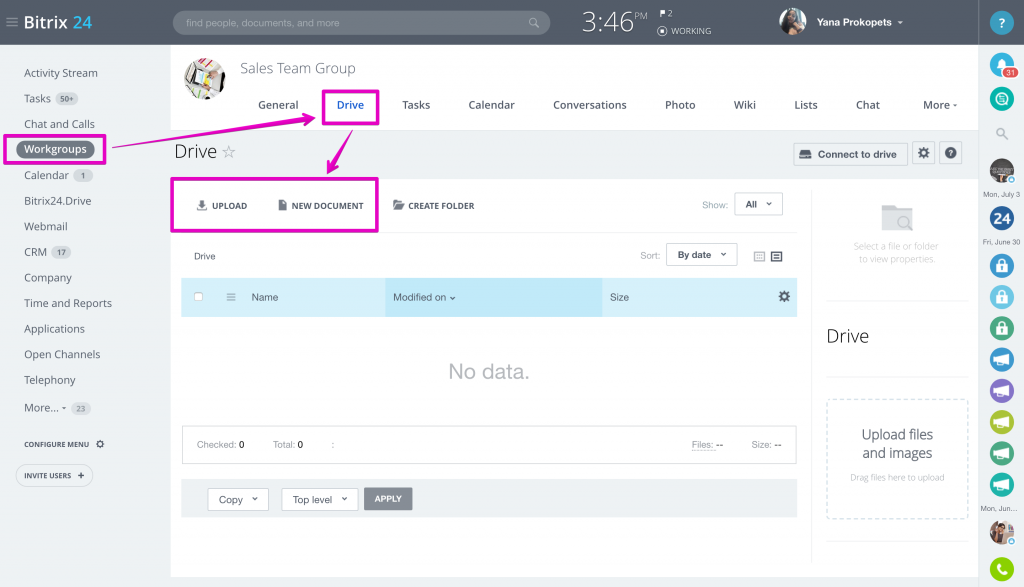Tick the select-all checkbox in table header

tap(199, 296)
